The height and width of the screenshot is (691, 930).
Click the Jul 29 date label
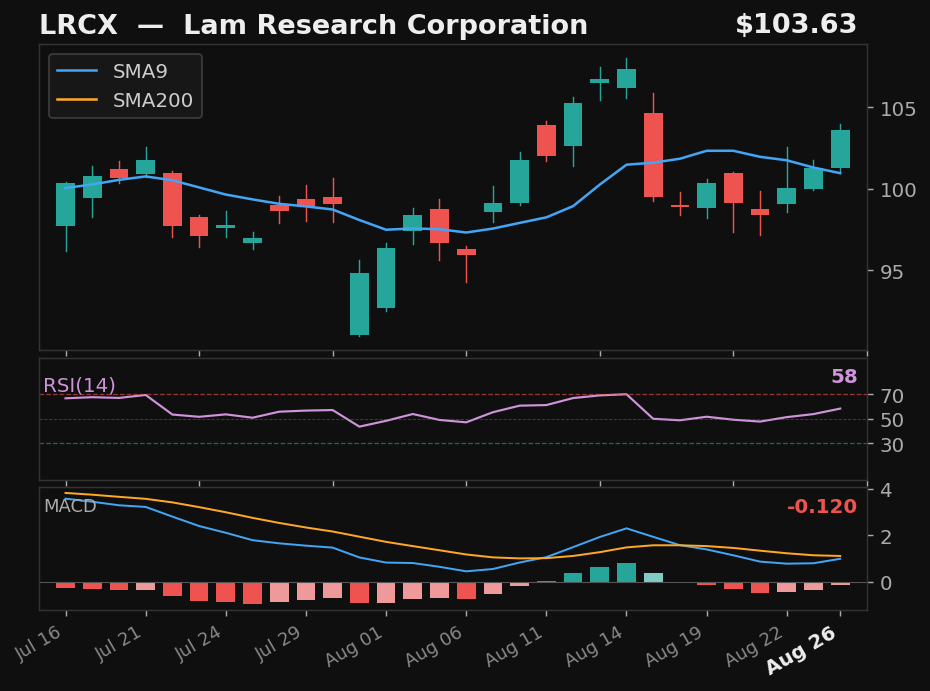(x=279, y=644)
